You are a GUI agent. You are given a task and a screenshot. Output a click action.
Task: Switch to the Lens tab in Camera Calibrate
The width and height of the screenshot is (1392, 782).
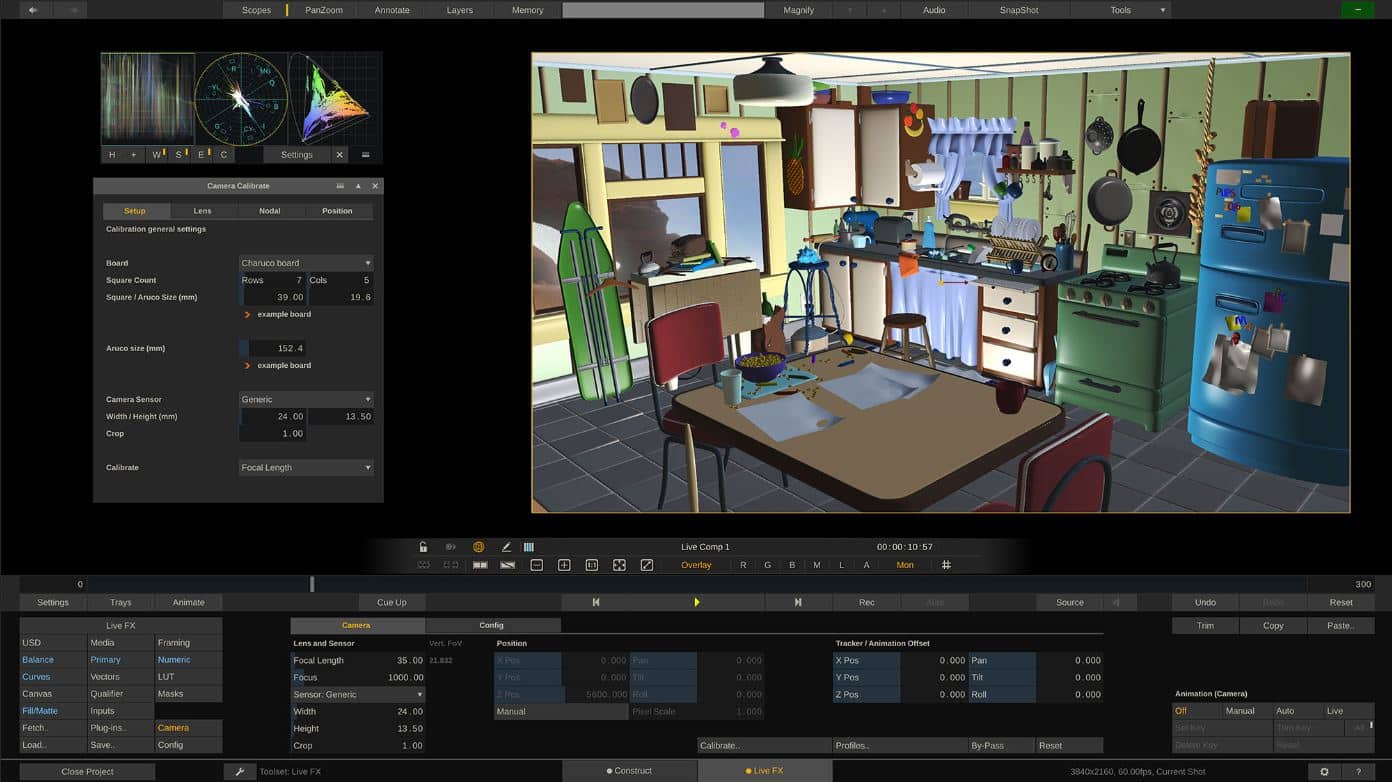pyautogui.click(x=202, y=211)
